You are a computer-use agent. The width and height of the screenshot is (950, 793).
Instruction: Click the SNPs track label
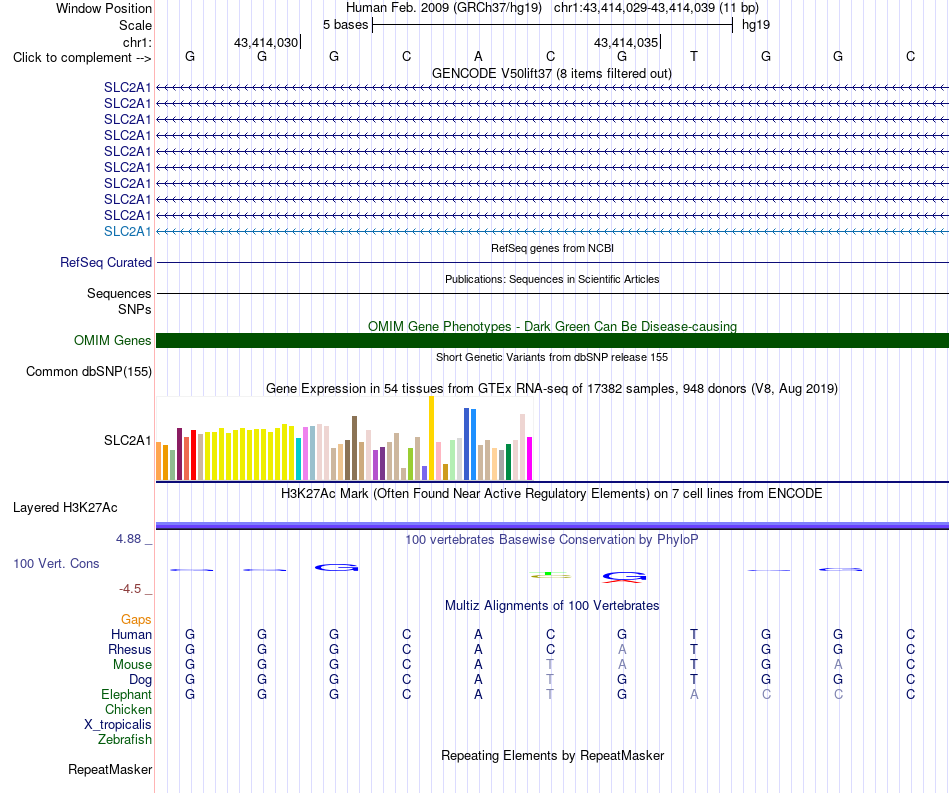[x=135, y=310]
